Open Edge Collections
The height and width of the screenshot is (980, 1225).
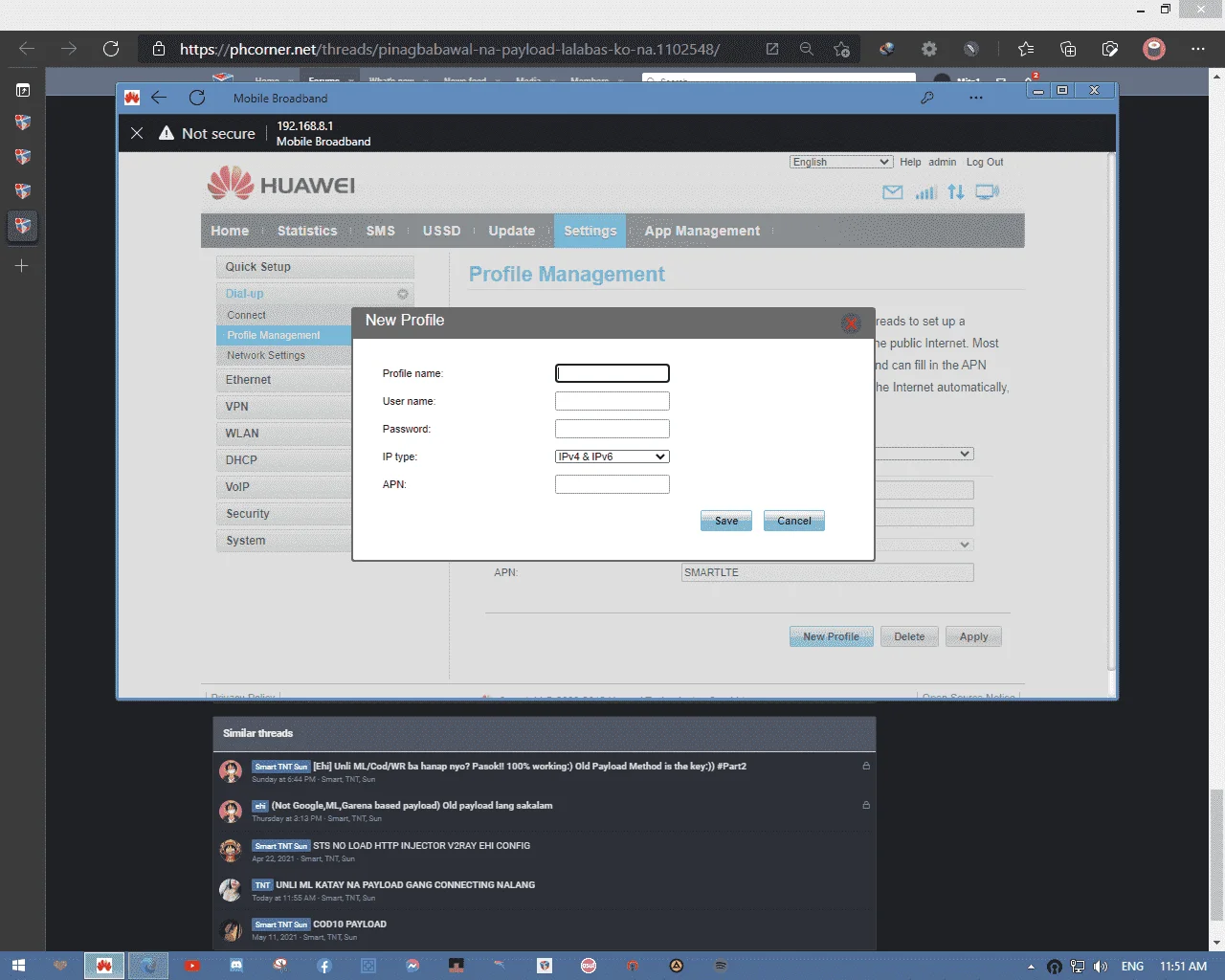point(1068,49)
